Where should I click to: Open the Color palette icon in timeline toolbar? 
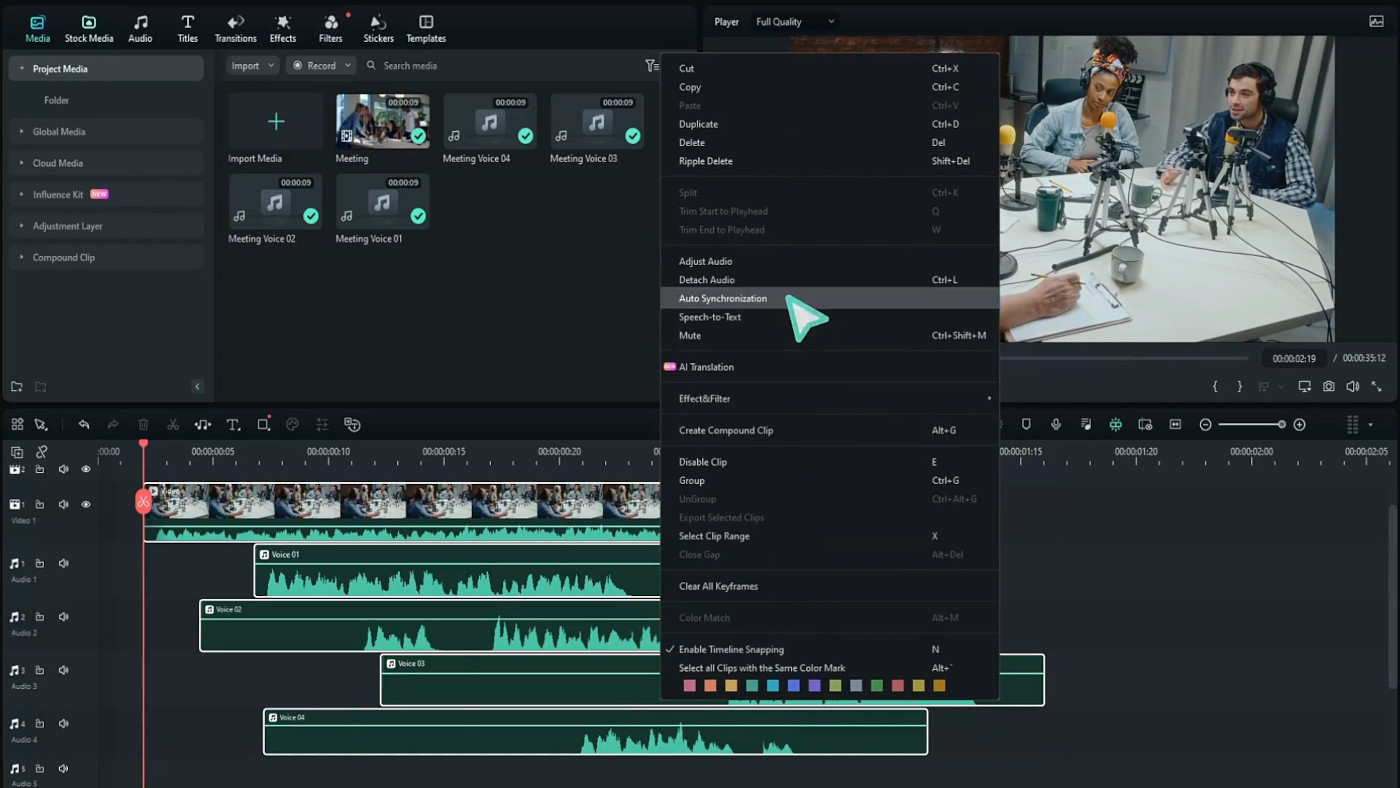(292, 424)
